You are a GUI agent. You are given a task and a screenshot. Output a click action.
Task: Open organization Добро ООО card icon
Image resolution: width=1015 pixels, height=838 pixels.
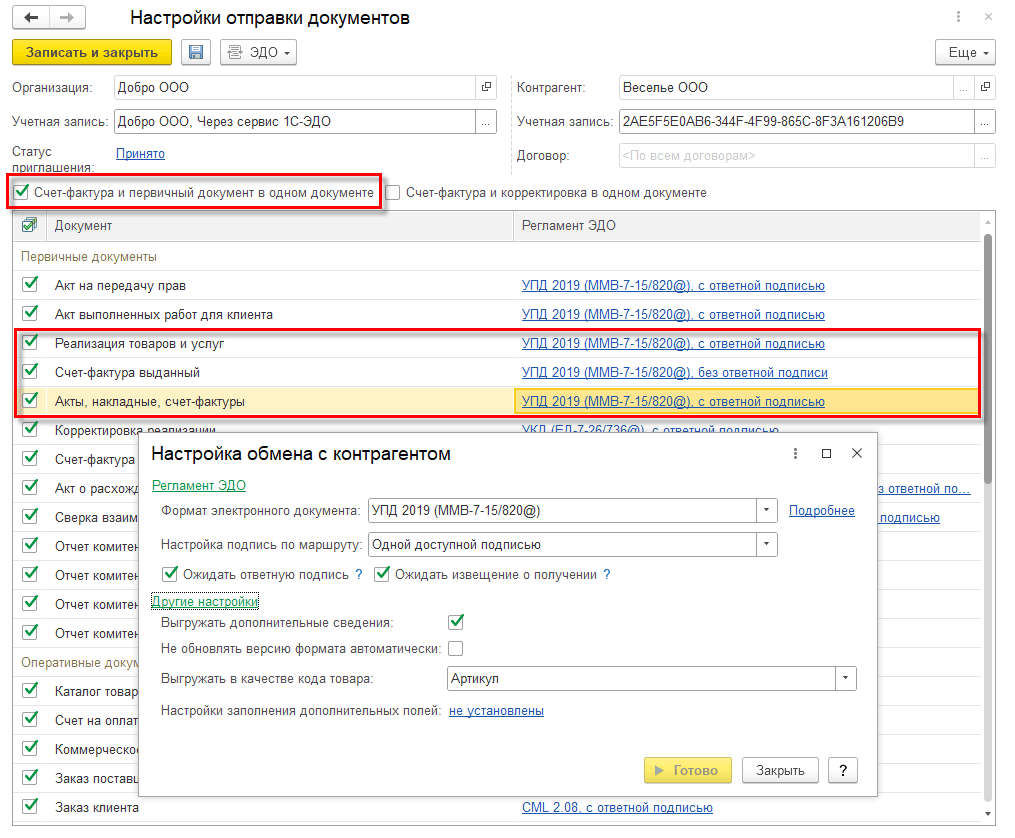tap(486, 87)
